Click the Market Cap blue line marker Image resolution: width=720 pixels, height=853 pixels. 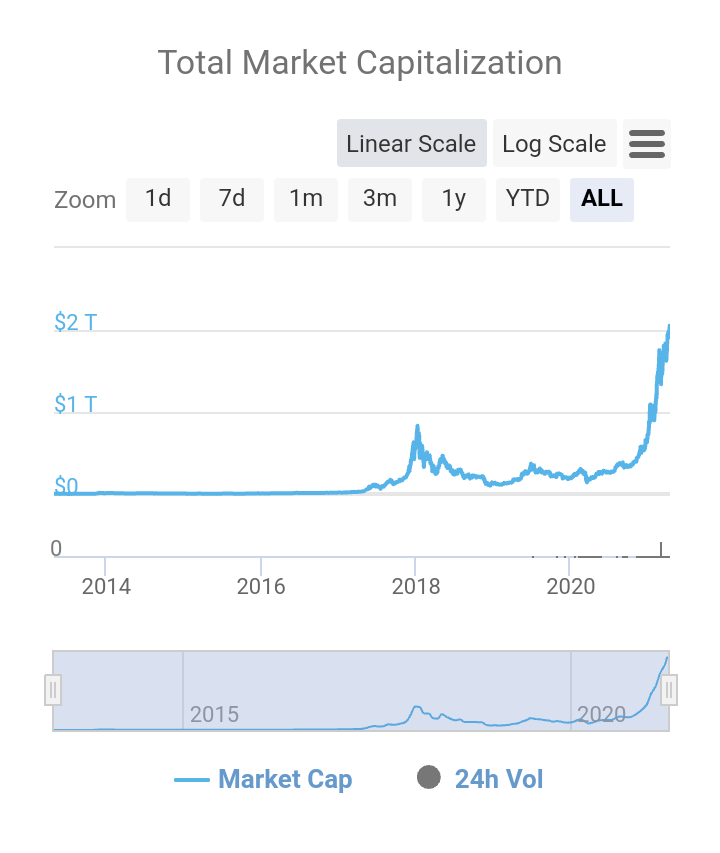coord(192,780)
